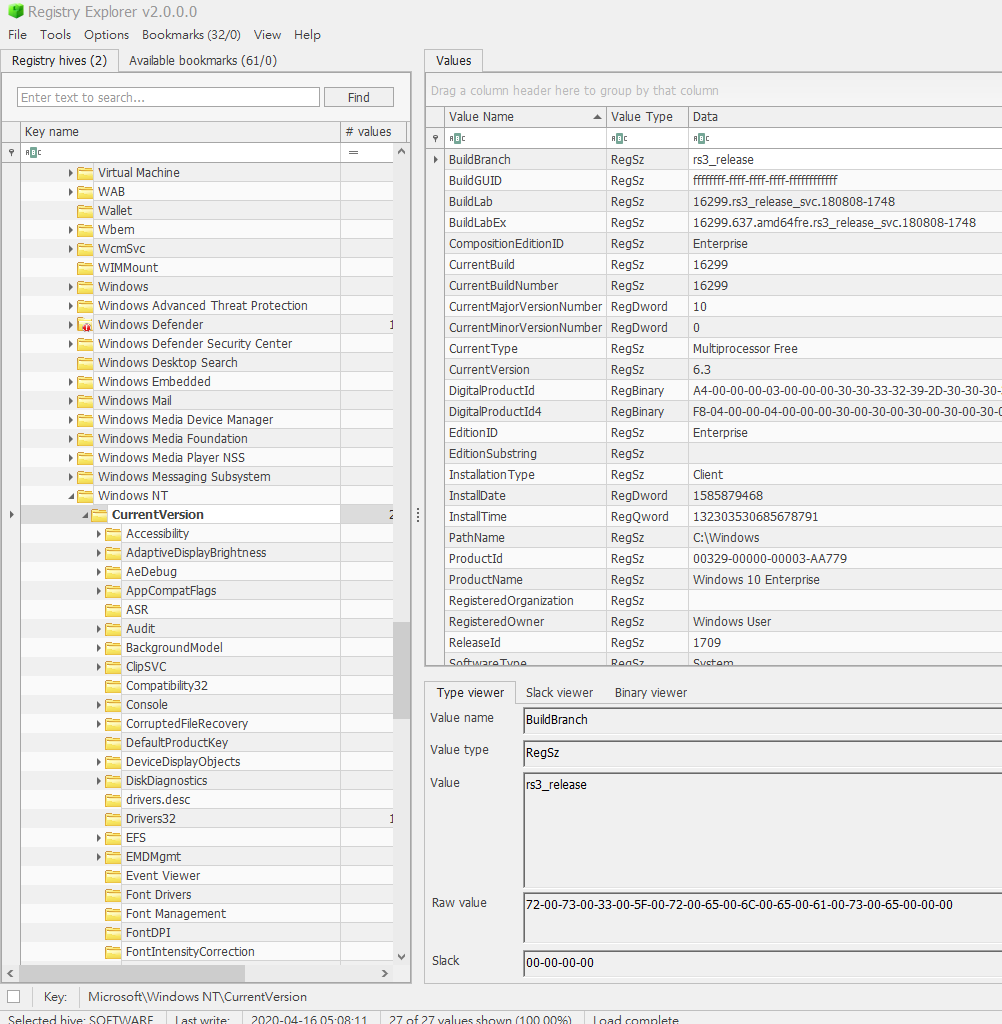Click the ASR folder icon
The image size is (1002, 1024).
tap(113, 609)
